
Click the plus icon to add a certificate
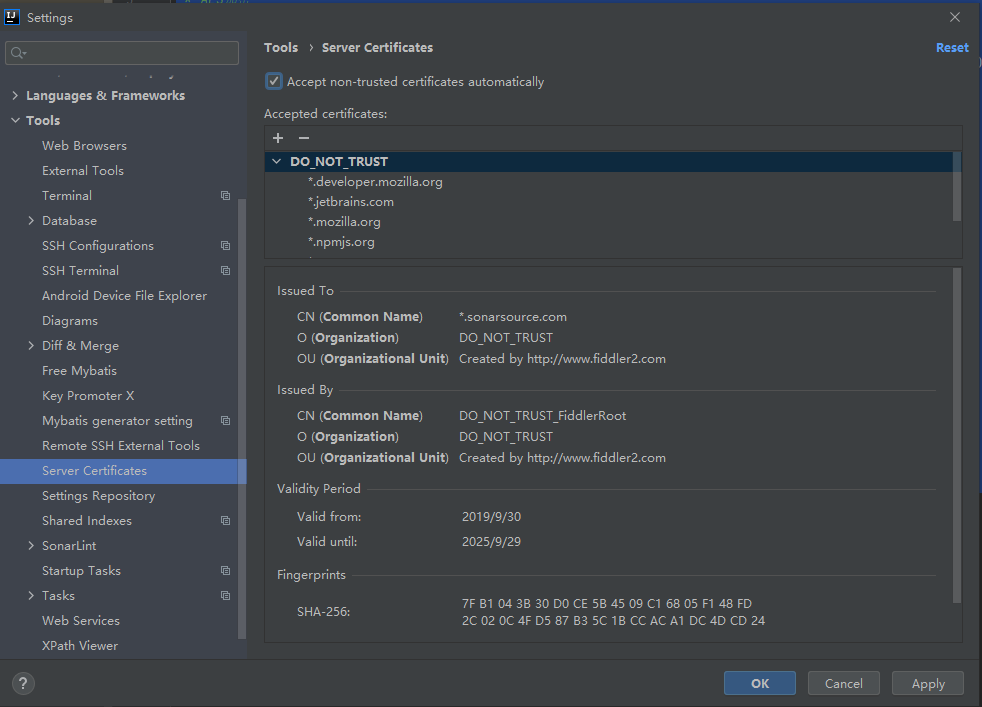pos(277,138)
